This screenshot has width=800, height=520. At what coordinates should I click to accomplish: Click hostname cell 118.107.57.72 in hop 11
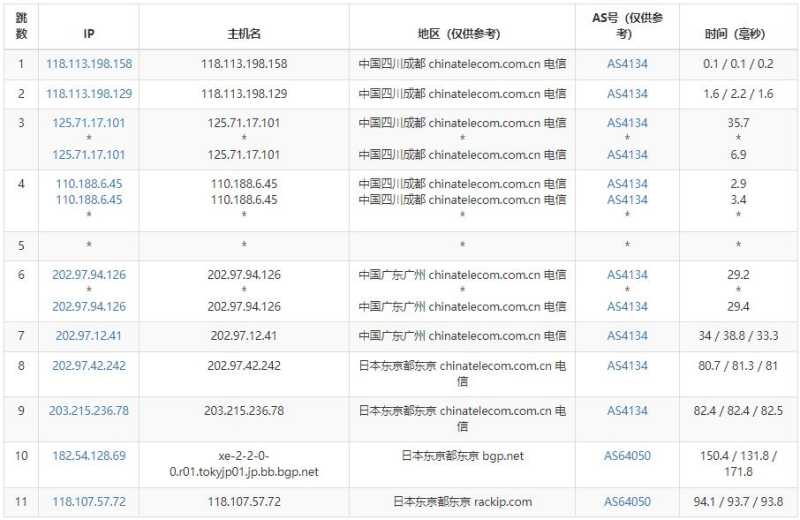click(244, 502)
